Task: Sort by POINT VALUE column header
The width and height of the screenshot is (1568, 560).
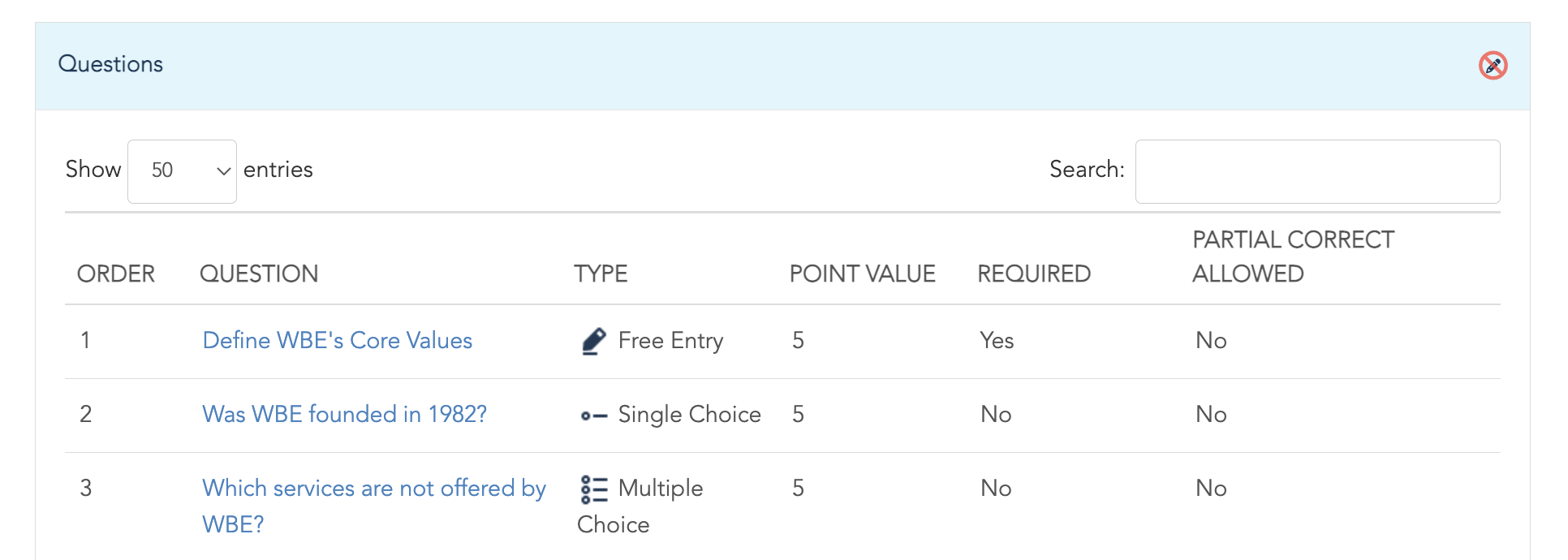Action: (863, 274)
